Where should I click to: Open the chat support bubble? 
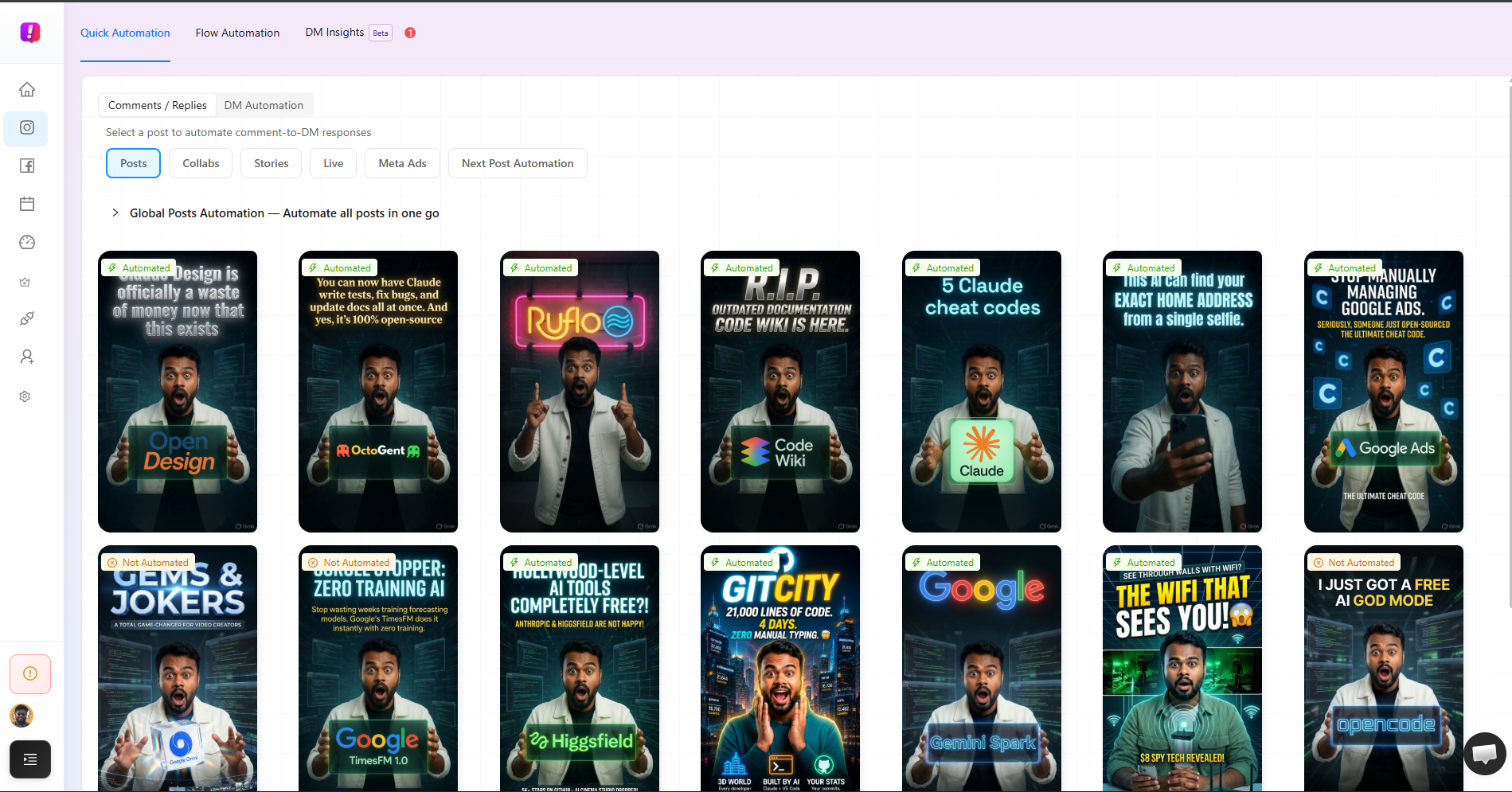(1485, 753)
